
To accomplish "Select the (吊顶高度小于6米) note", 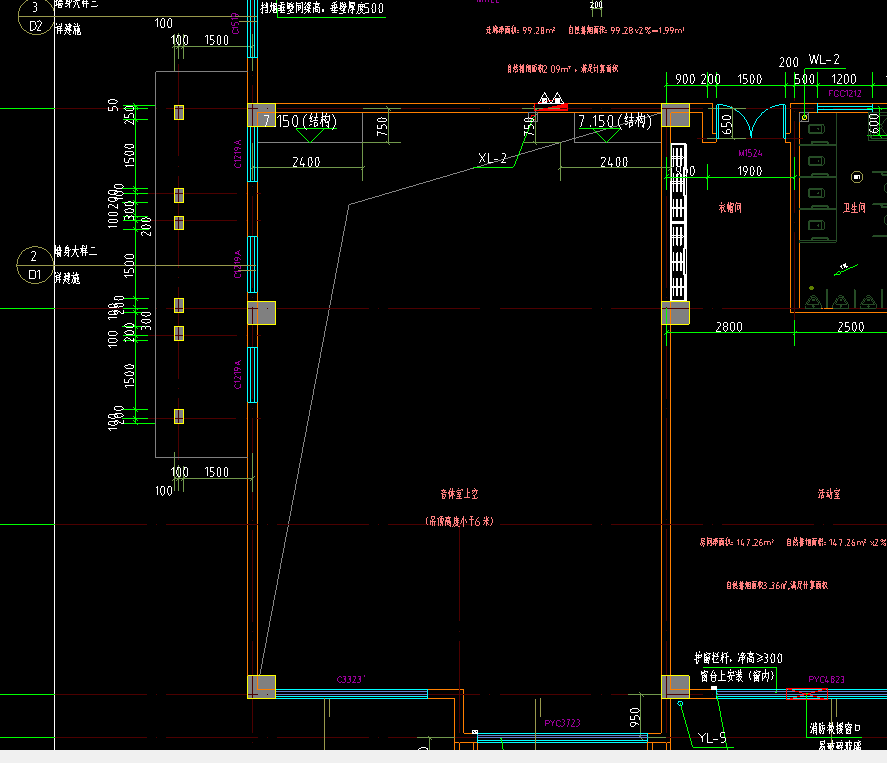I will (x=459, y=521).
